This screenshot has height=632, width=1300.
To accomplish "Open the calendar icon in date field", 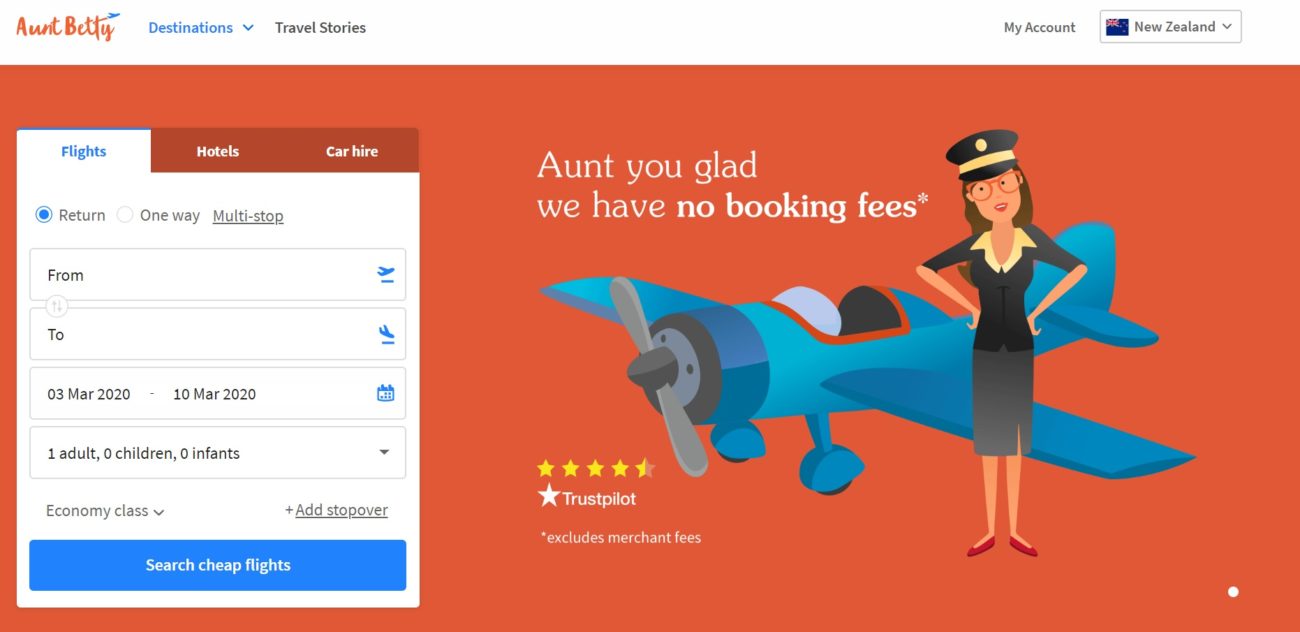I will coord(386,393).
